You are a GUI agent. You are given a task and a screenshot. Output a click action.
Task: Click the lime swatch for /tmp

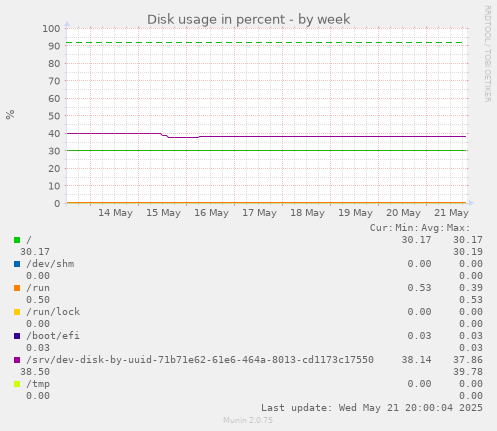pyautogui.click(x=17, y=384)
